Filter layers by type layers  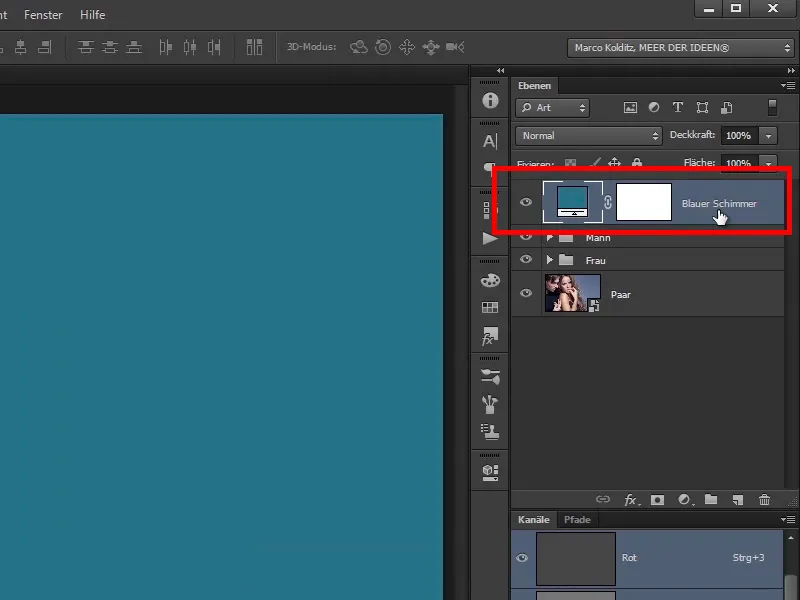[678, 107]
